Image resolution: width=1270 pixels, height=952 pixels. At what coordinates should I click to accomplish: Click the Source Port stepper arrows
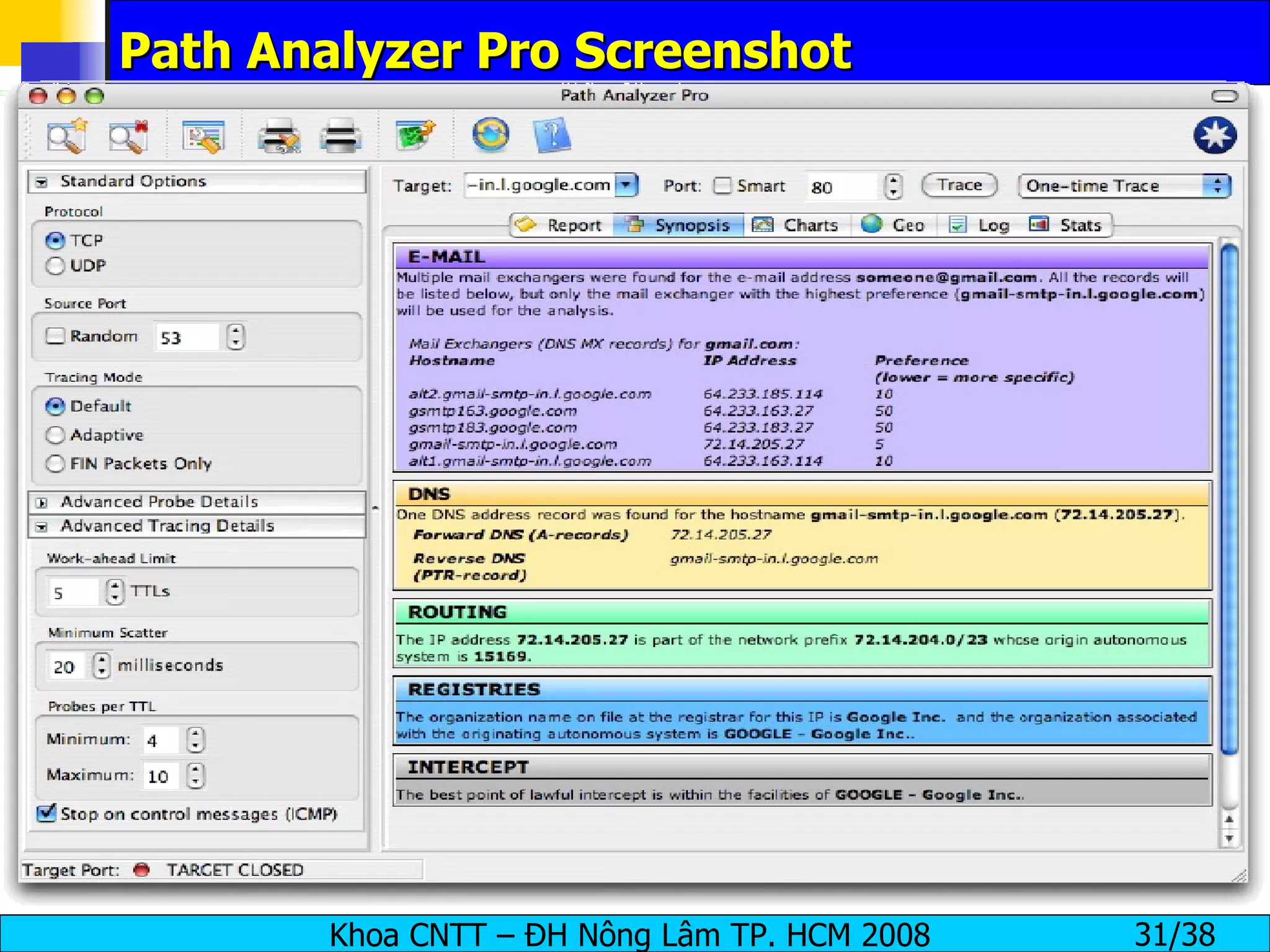pyautogui.click(x=236, y=337)
